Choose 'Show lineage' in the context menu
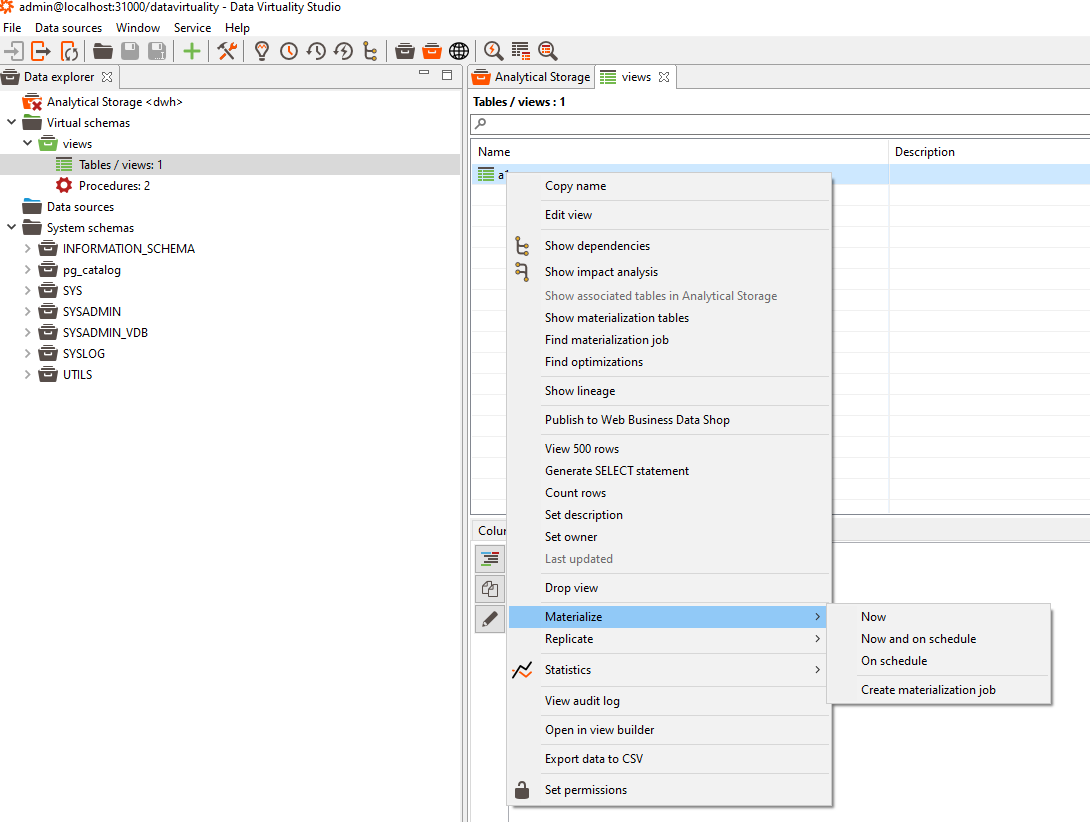The width and height of the screenshot is (1090, 822). (580, 391)
